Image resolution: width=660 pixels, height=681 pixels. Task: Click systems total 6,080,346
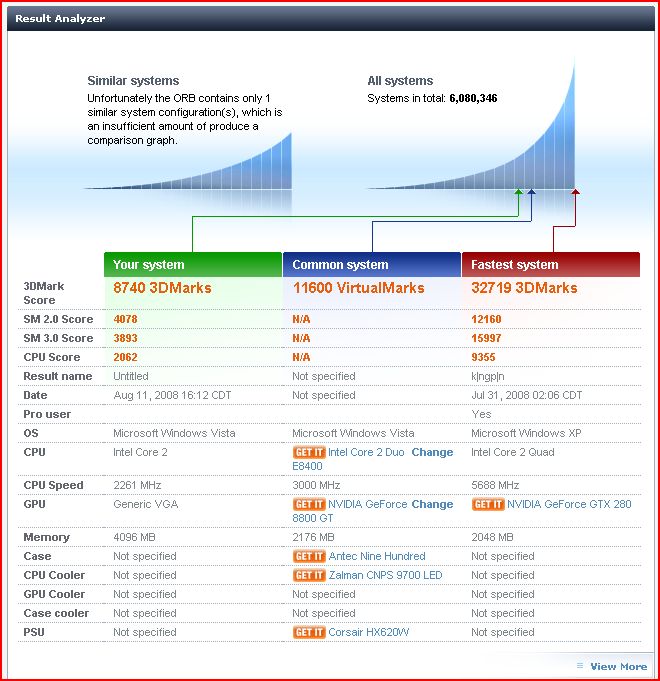coord(473,98)
